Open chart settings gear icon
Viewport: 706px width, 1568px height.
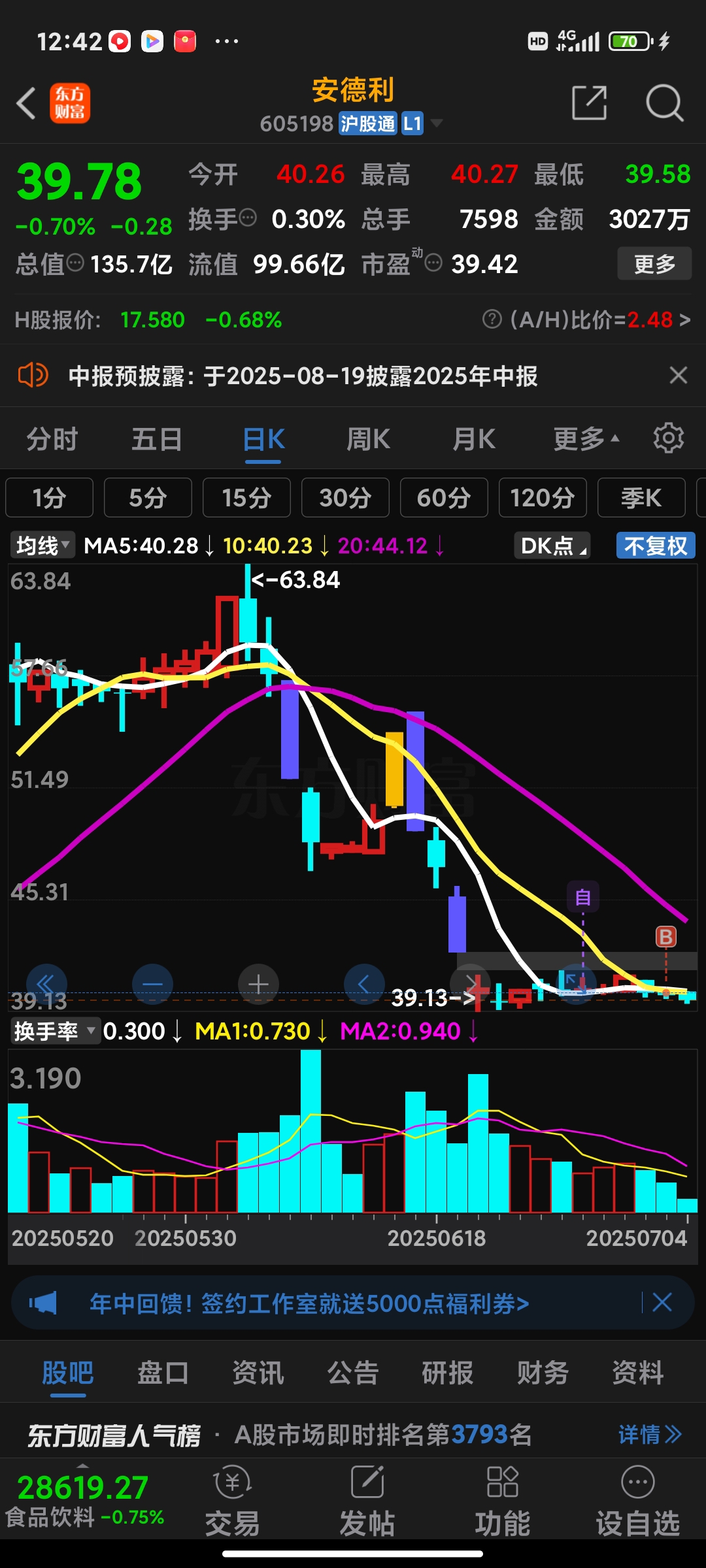668,438
